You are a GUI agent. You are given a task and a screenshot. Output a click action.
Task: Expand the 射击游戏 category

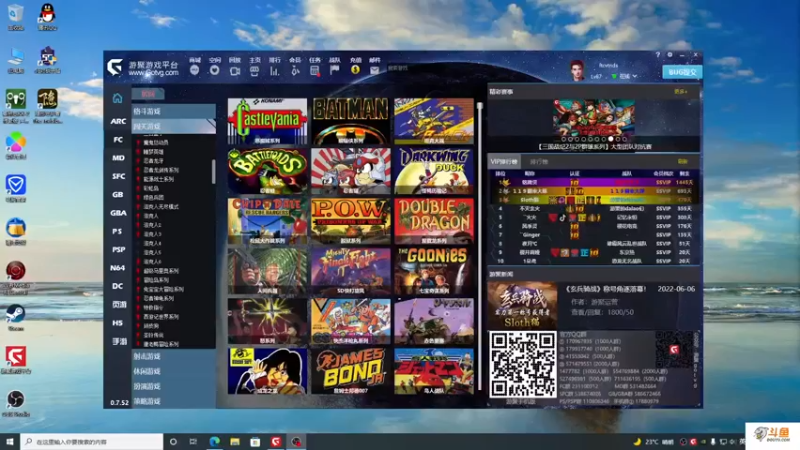pyautogui.click(x=173, y=356)
